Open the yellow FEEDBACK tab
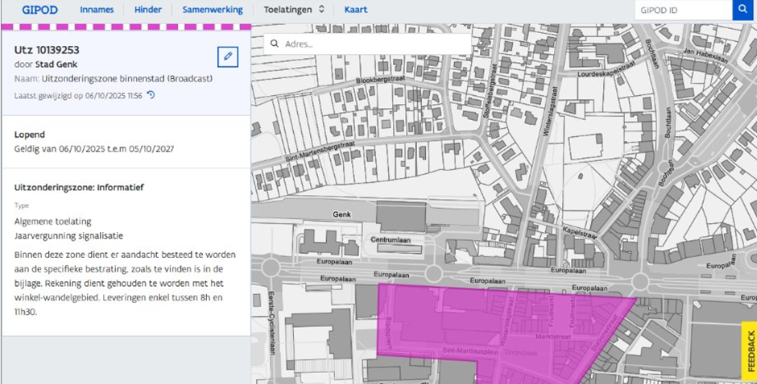This screenshot has height=384, width=757. (750, 351)
